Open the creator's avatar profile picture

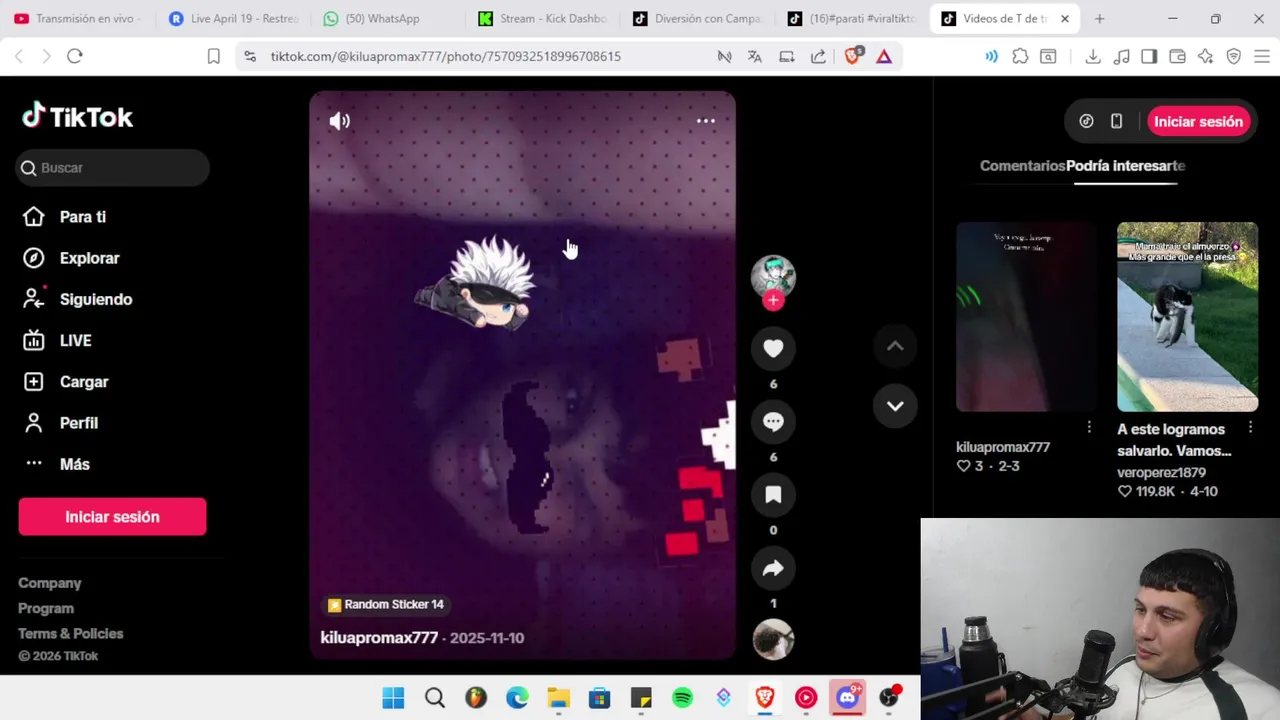(773, 276)
